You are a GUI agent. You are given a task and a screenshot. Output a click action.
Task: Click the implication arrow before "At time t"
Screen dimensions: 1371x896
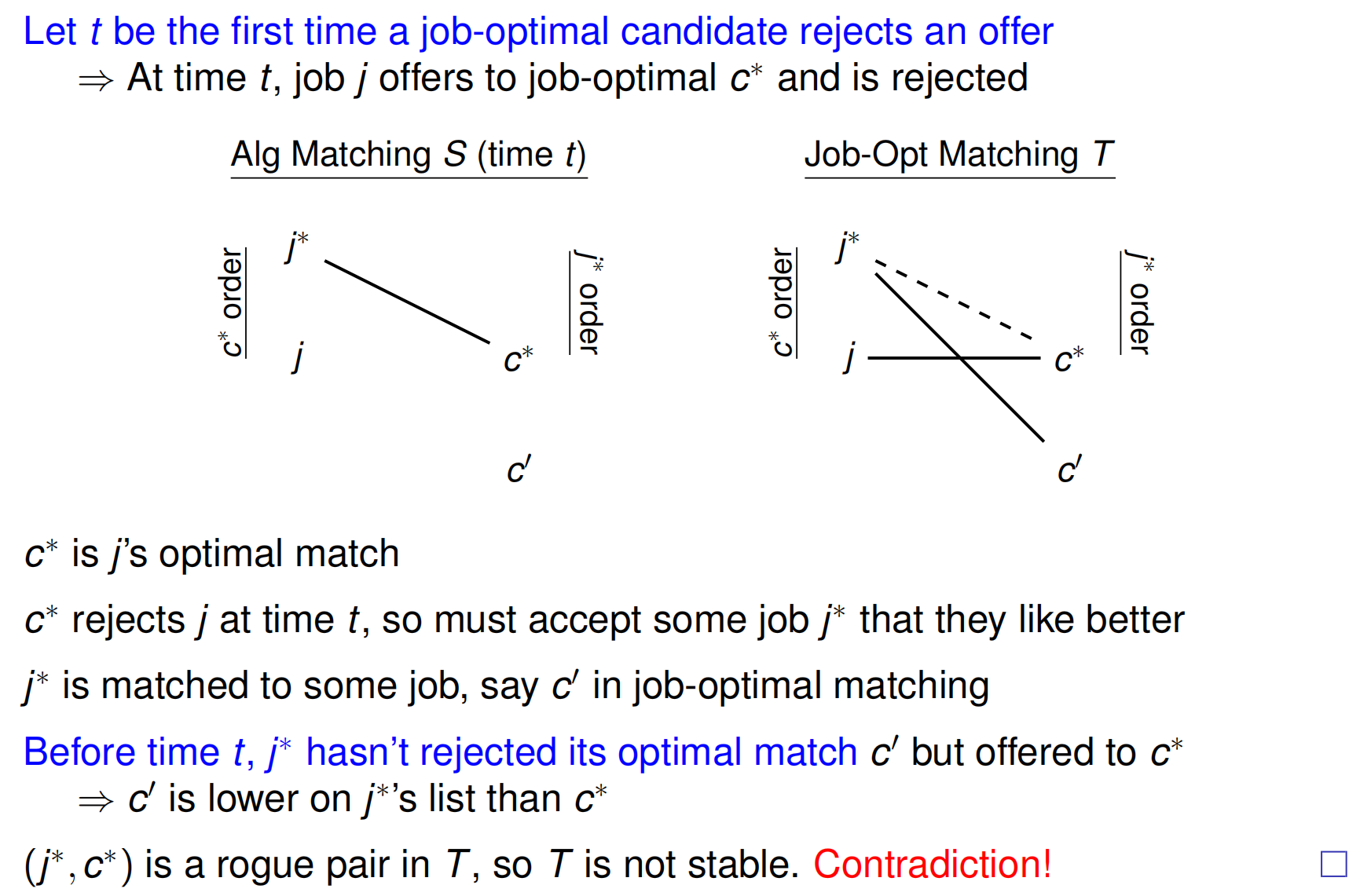click(96, 80)
